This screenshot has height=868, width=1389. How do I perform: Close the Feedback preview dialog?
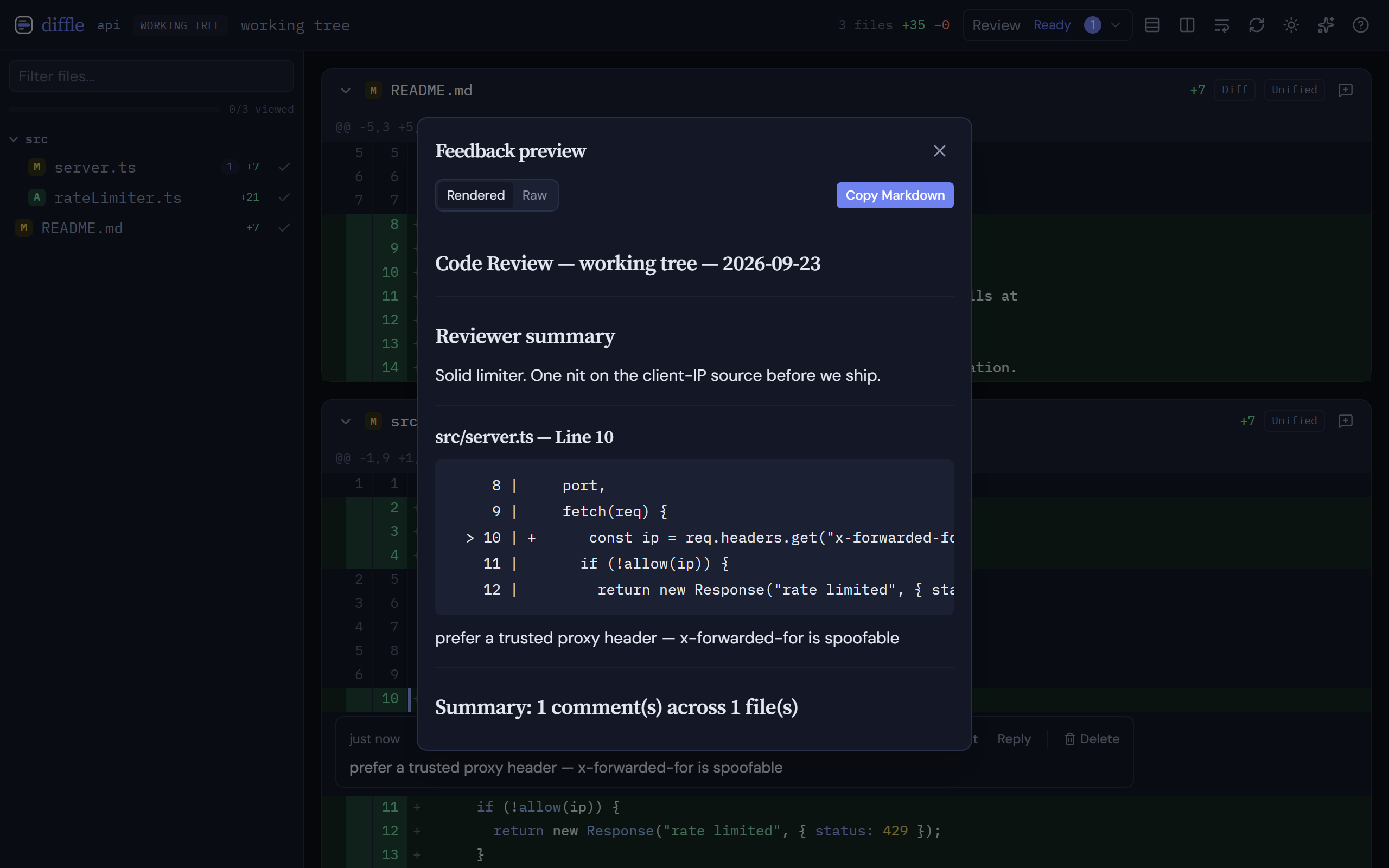point(940,151)
